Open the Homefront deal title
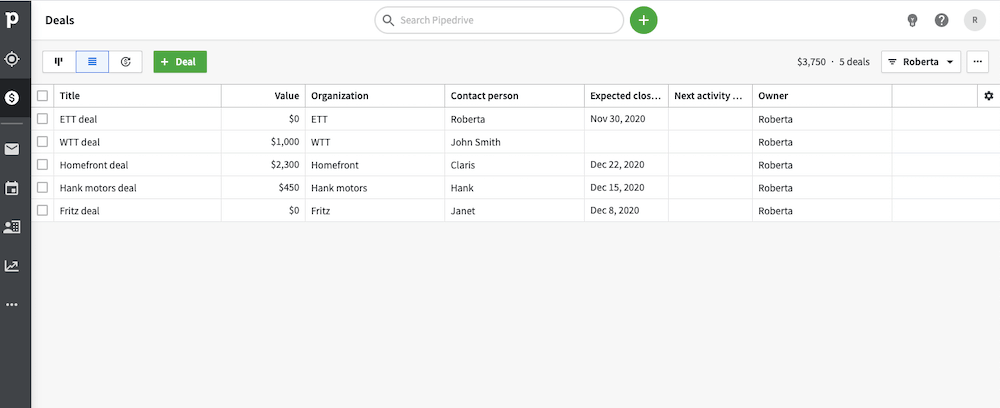The height and width of the screenshot is (408, 1000). [94, 165]
